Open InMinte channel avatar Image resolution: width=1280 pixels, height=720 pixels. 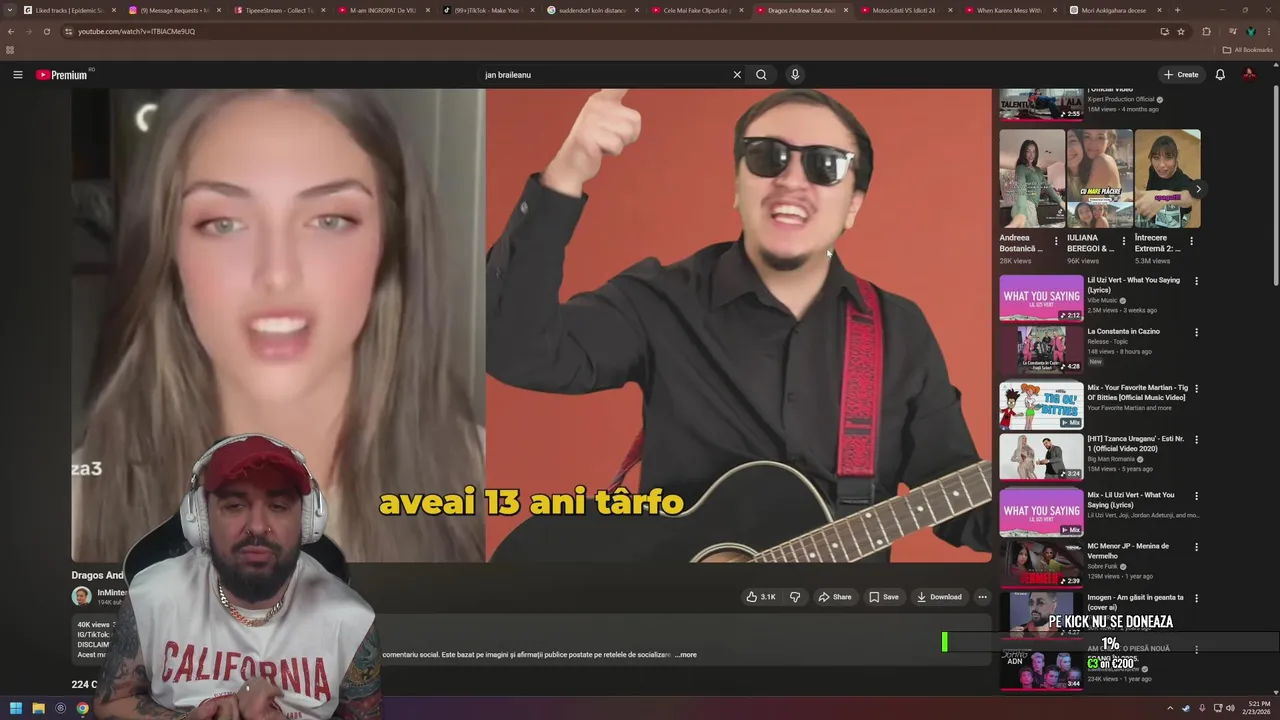point(81,597)
